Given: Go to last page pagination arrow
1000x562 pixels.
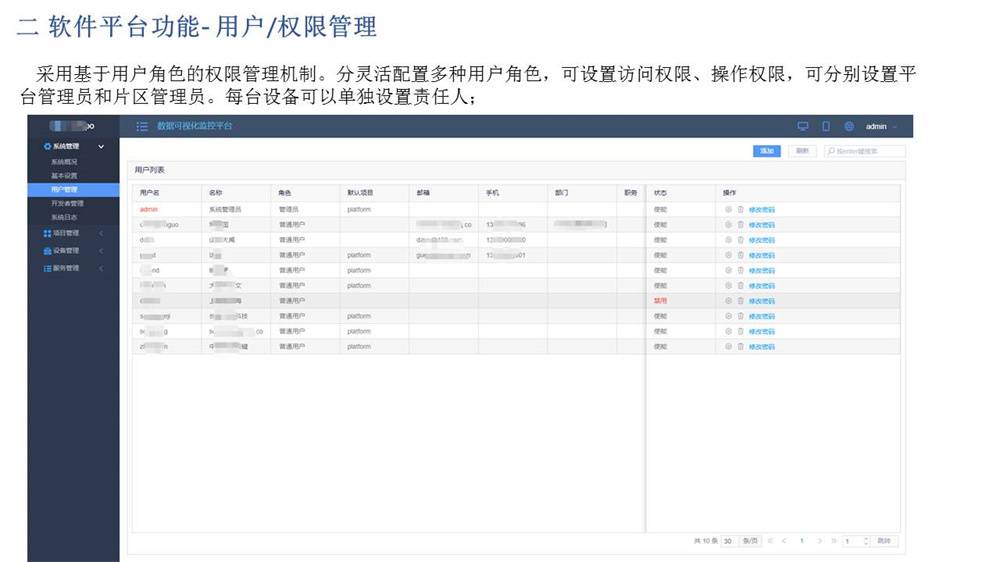Looking at the screenshot, I should pos(833,541).
